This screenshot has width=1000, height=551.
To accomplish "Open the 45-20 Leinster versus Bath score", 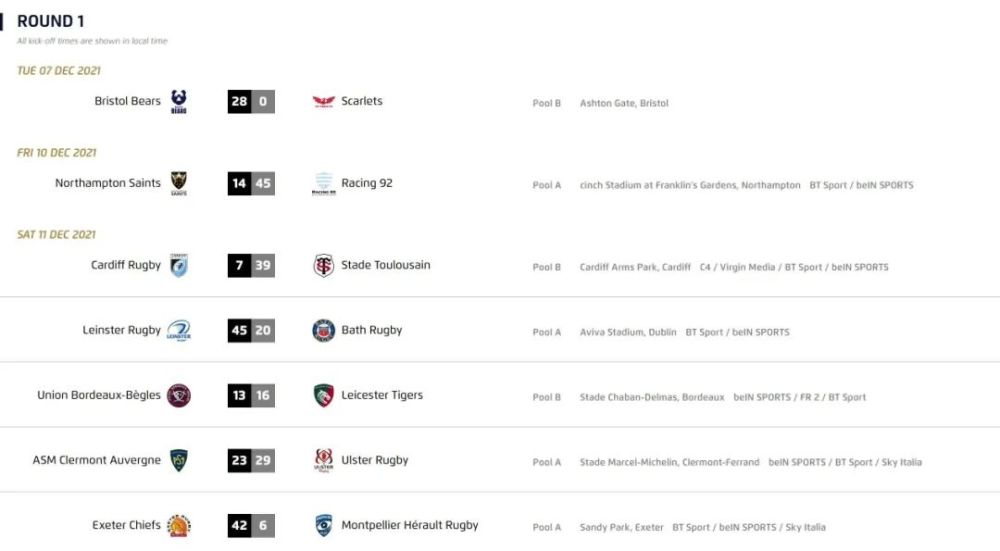I will 251,330.
